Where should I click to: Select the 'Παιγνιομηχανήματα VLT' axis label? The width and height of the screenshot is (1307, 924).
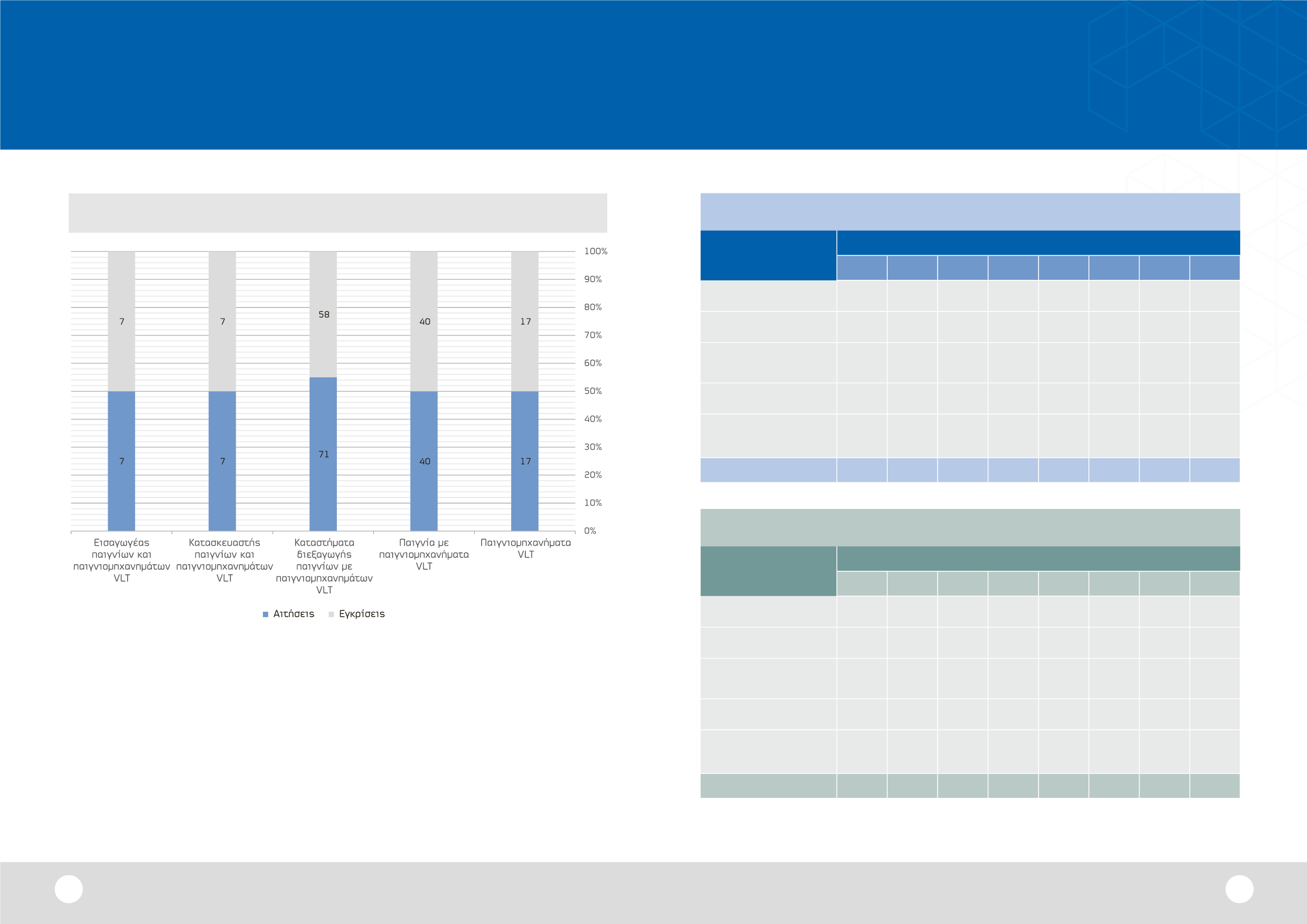[526, 549]
